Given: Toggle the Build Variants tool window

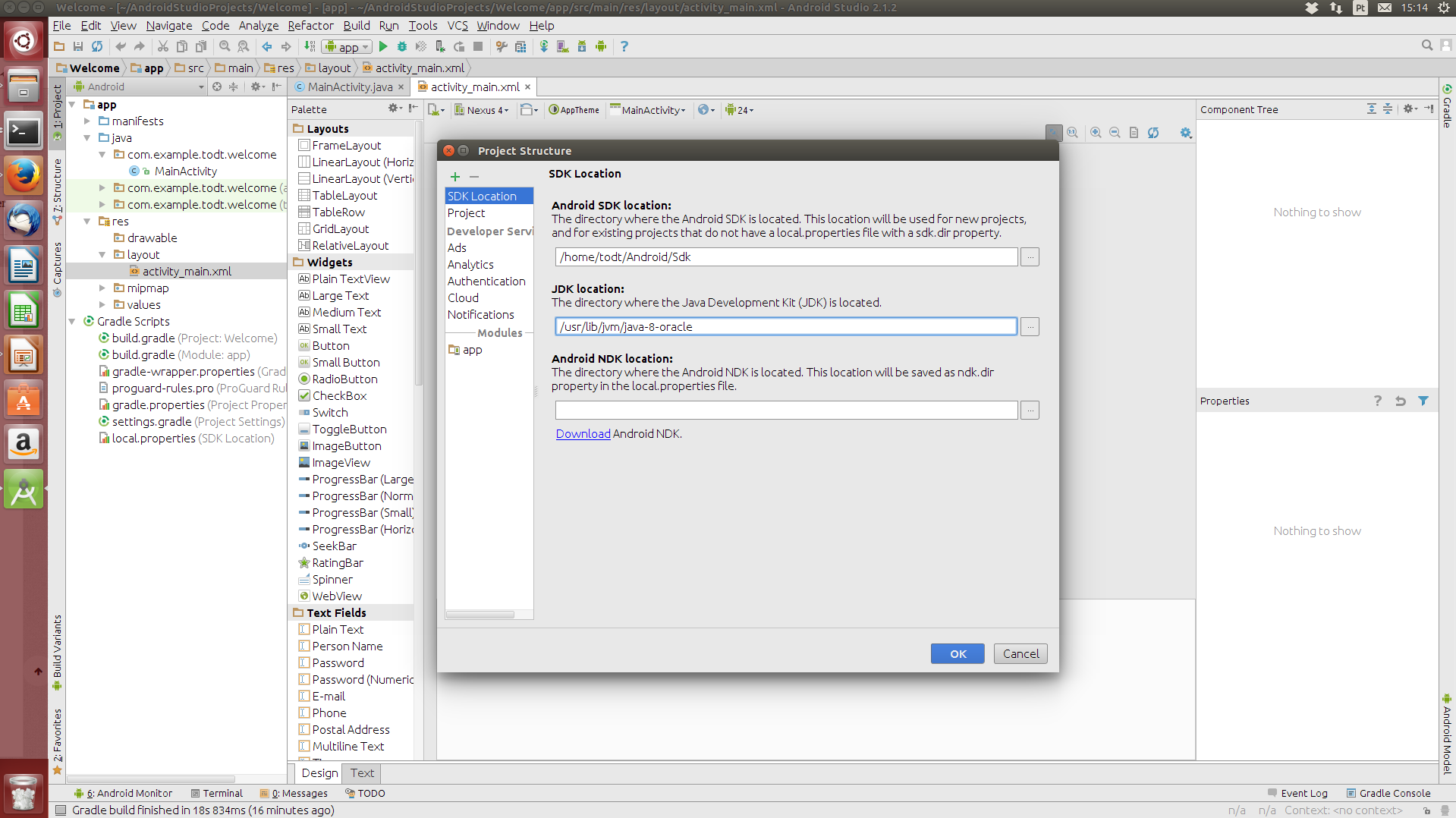Looking at the screenshot, I should (x=57, y=652).
